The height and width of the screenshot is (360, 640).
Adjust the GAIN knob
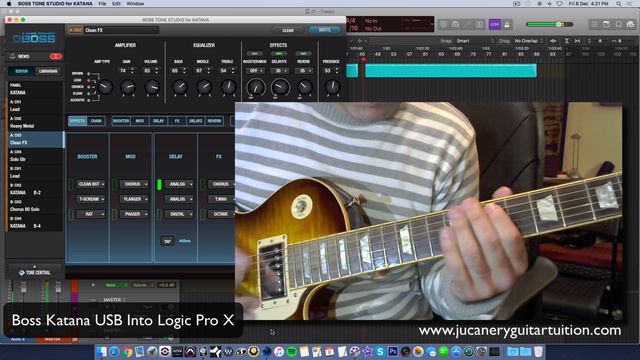point(128,87)
